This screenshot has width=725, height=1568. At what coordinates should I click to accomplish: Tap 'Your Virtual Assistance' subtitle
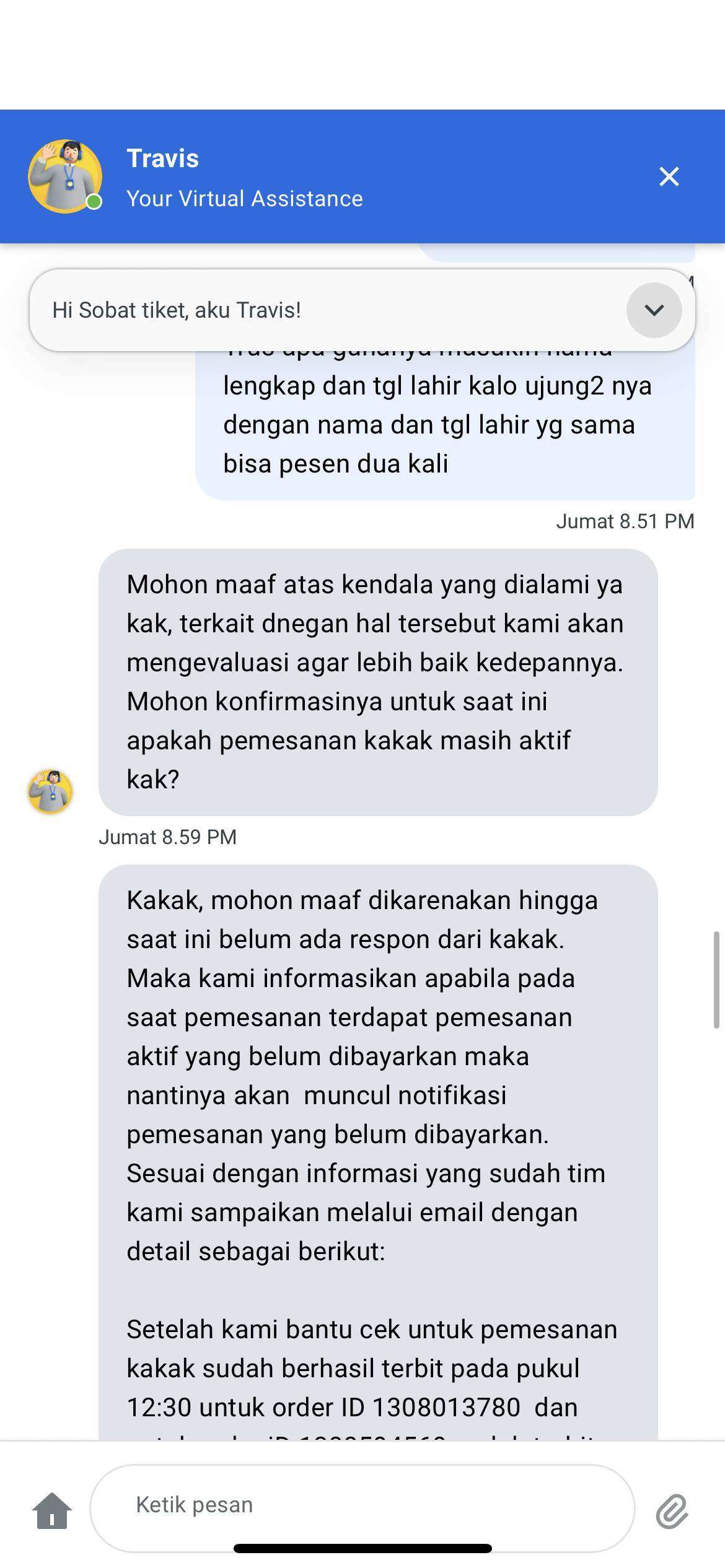(245, 199)
